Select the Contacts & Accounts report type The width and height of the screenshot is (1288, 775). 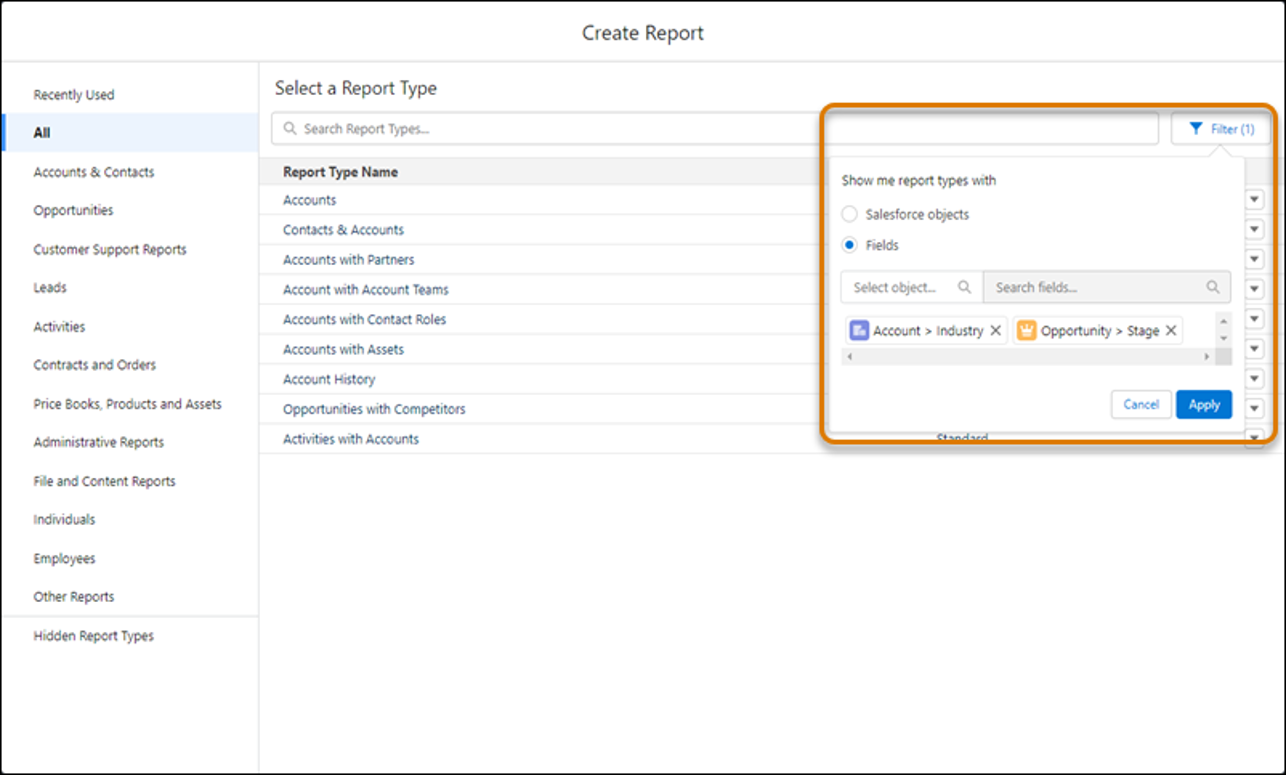point(343,230)
